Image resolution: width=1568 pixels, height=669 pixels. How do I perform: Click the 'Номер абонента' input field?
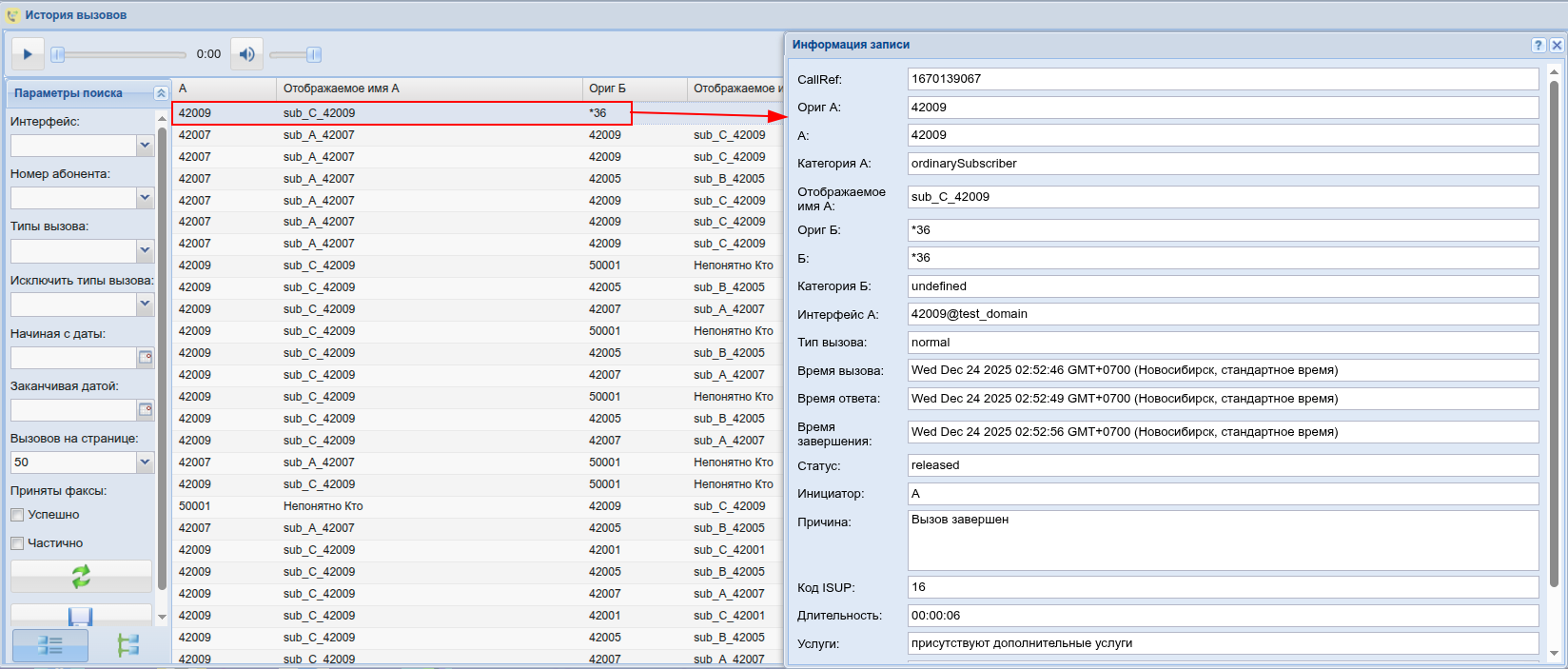click(x=73, y=198)
